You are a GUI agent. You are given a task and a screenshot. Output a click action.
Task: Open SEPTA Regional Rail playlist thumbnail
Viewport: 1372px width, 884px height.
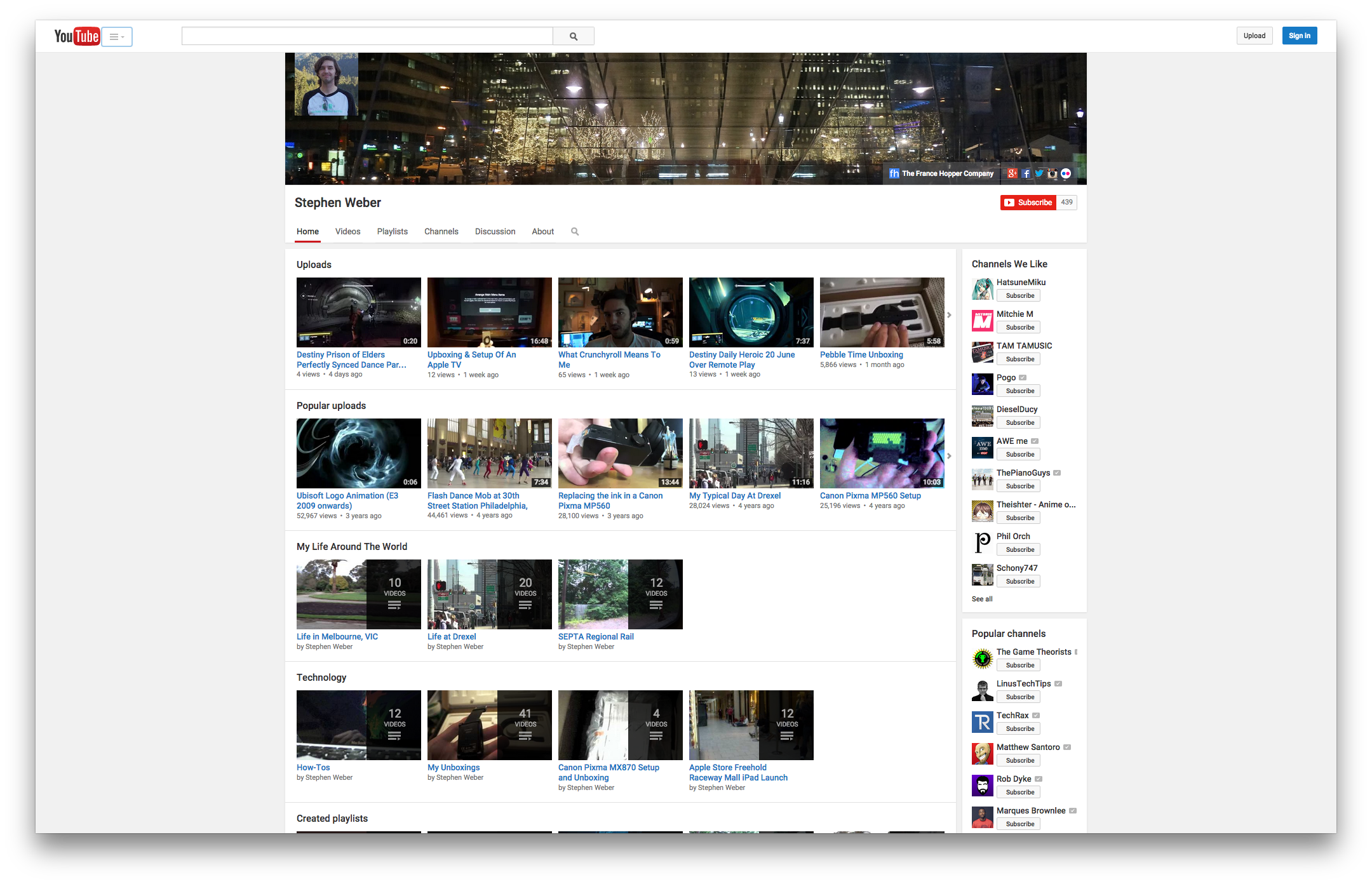[620, 594]
